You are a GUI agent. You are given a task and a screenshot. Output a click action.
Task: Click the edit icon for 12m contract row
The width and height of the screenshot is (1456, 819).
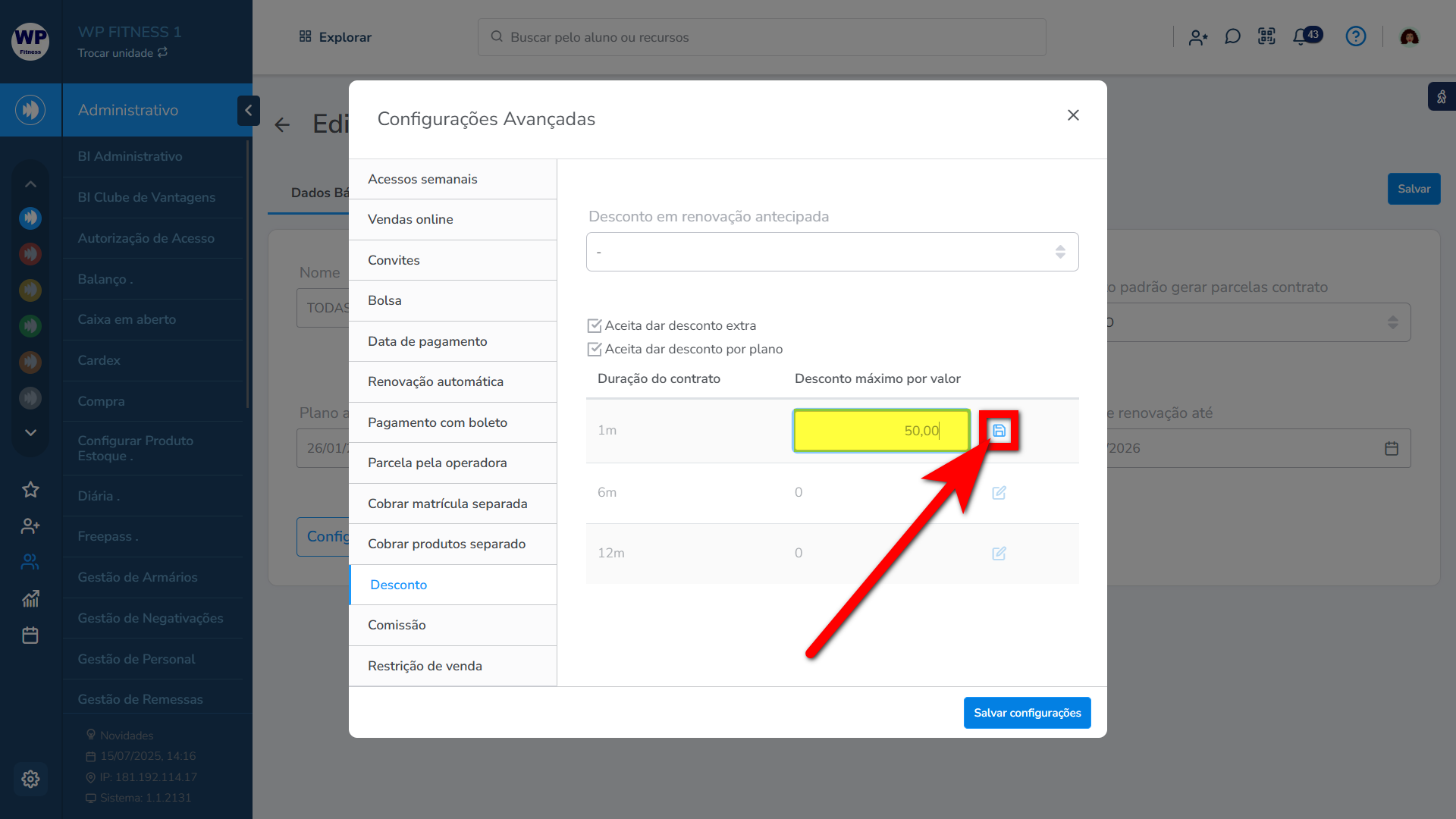(999, 554)
